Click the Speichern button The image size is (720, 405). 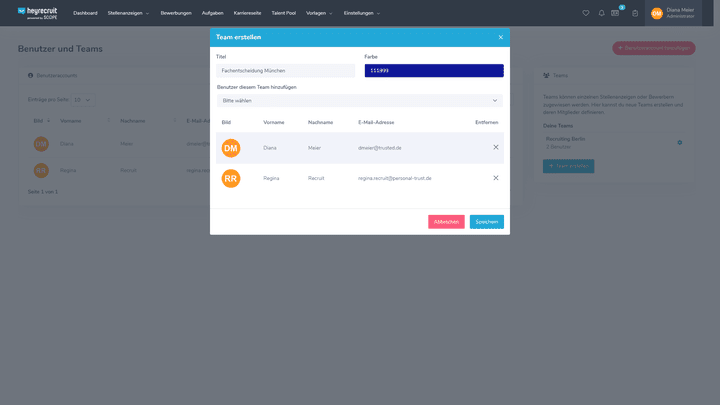(487, 222)
